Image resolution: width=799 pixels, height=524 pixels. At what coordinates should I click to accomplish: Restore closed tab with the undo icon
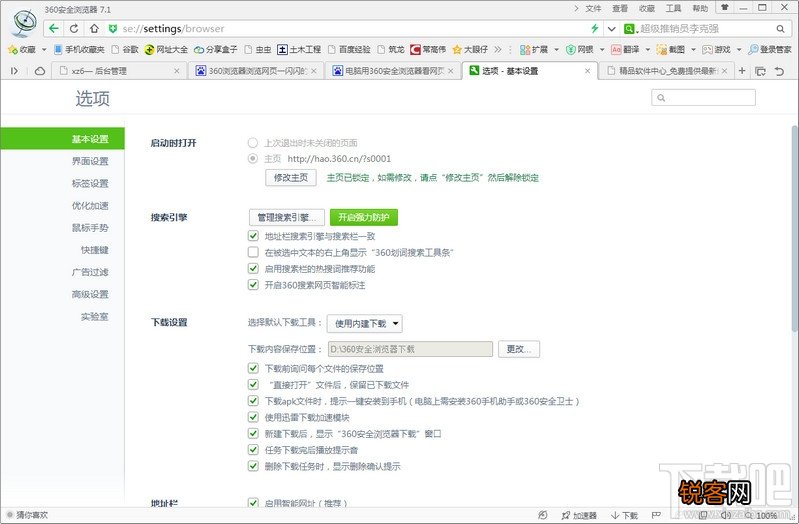tap(779, 71)
